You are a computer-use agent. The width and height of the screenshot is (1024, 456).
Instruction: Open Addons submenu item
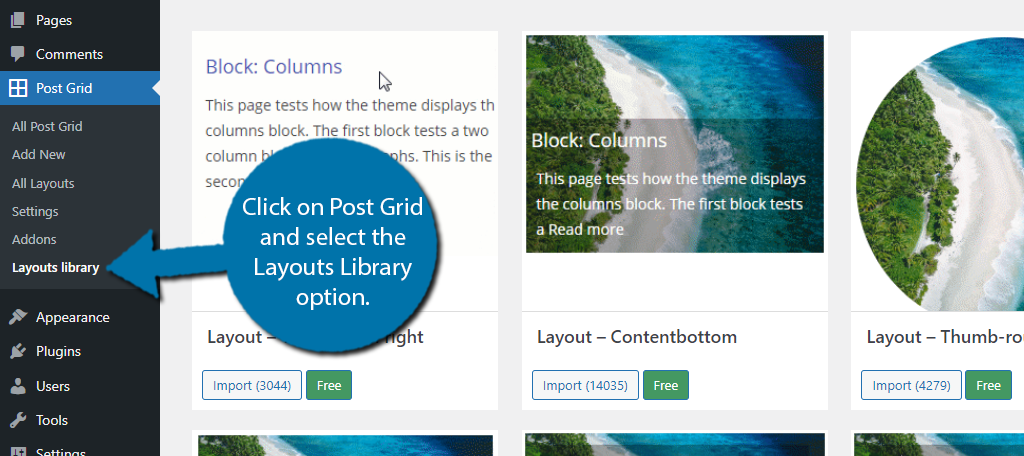tap(34, 240)
